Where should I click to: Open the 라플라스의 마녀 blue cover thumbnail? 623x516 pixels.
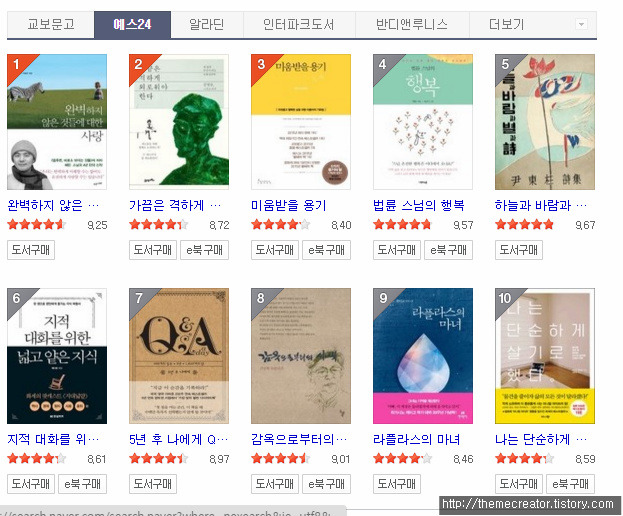pyautogui.click(x=423, y=356)
